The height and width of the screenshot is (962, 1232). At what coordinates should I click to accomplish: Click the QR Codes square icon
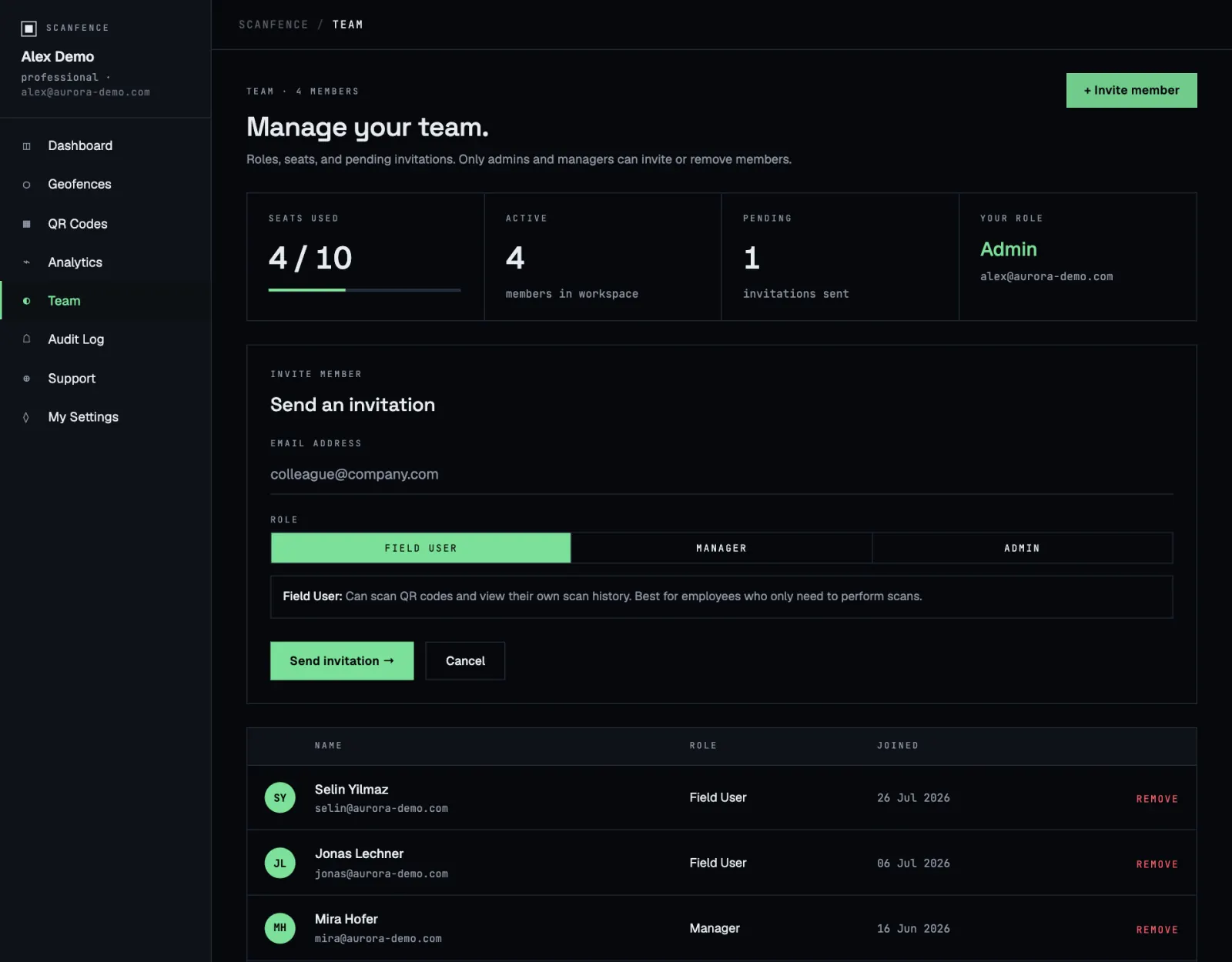point(27,224)
